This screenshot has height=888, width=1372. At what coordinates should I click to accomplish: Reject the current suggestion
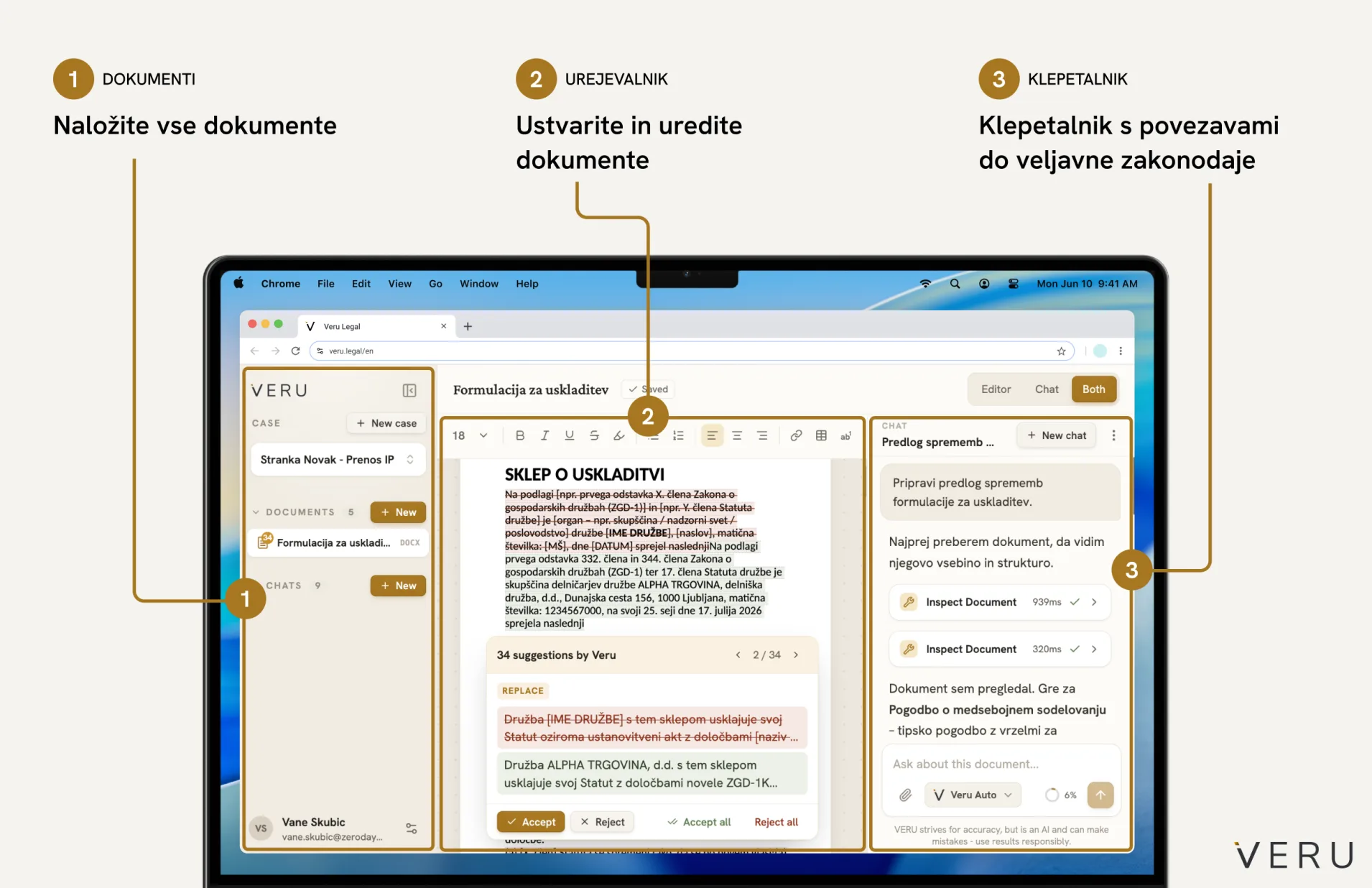pyautogui.click(x=602, y=822)
